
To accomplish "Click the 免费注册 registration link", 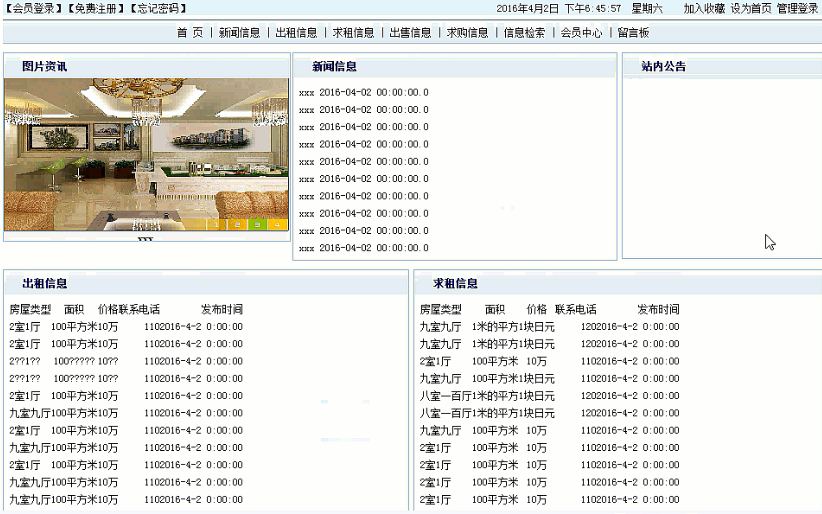I will pyautogui.click(x=96, y=8).
